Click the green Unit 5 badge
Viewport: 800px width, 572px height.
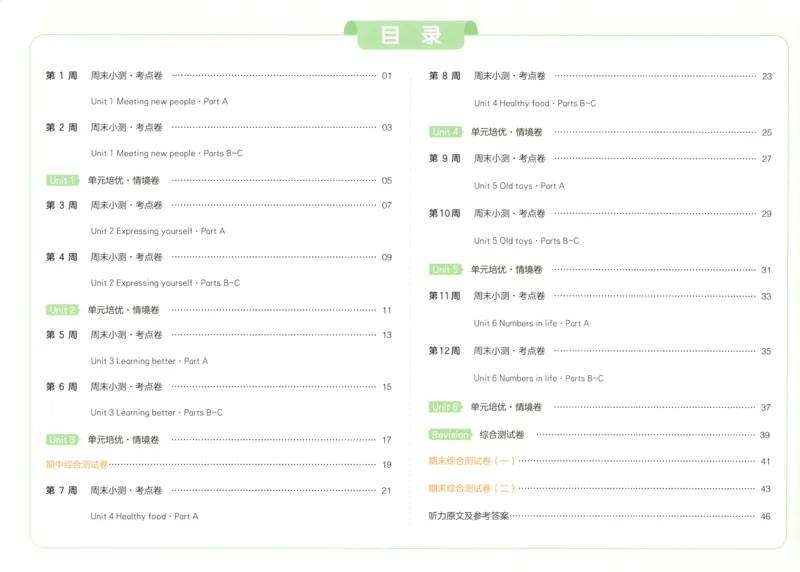click(445, 269)
